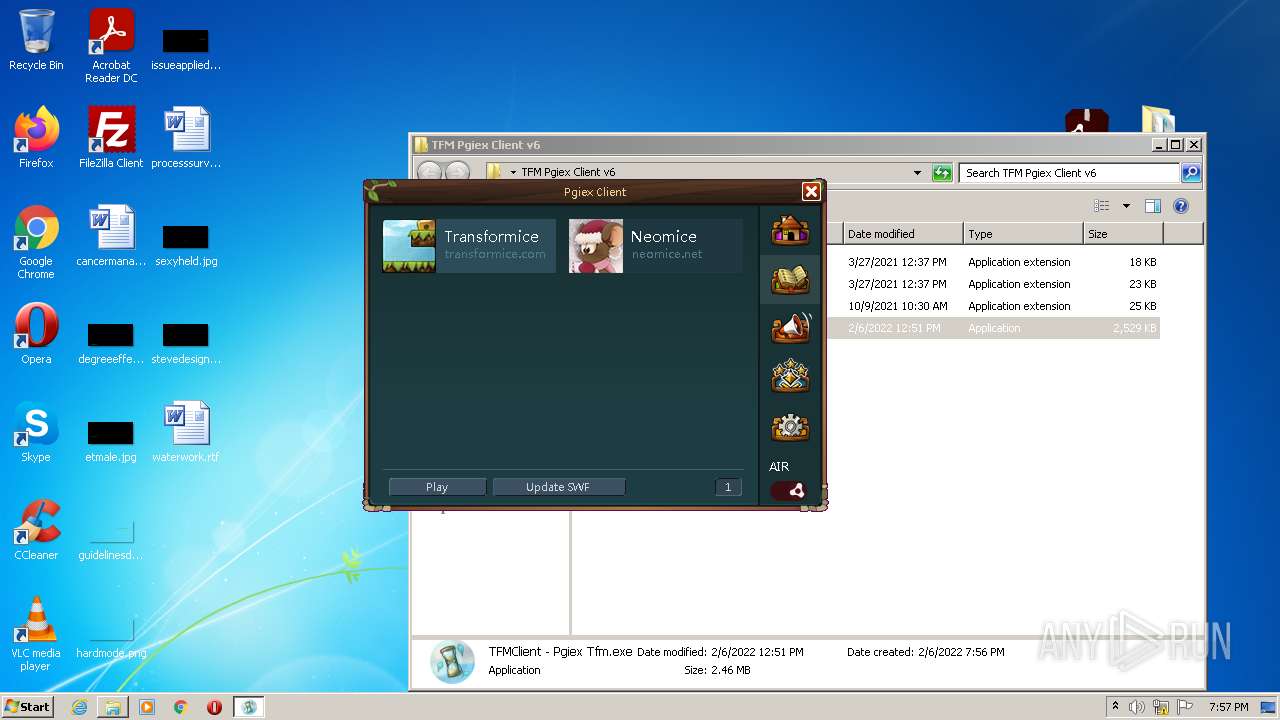
Task: Open FileZilla Client desktop shortcut
Action: (111, 138)
